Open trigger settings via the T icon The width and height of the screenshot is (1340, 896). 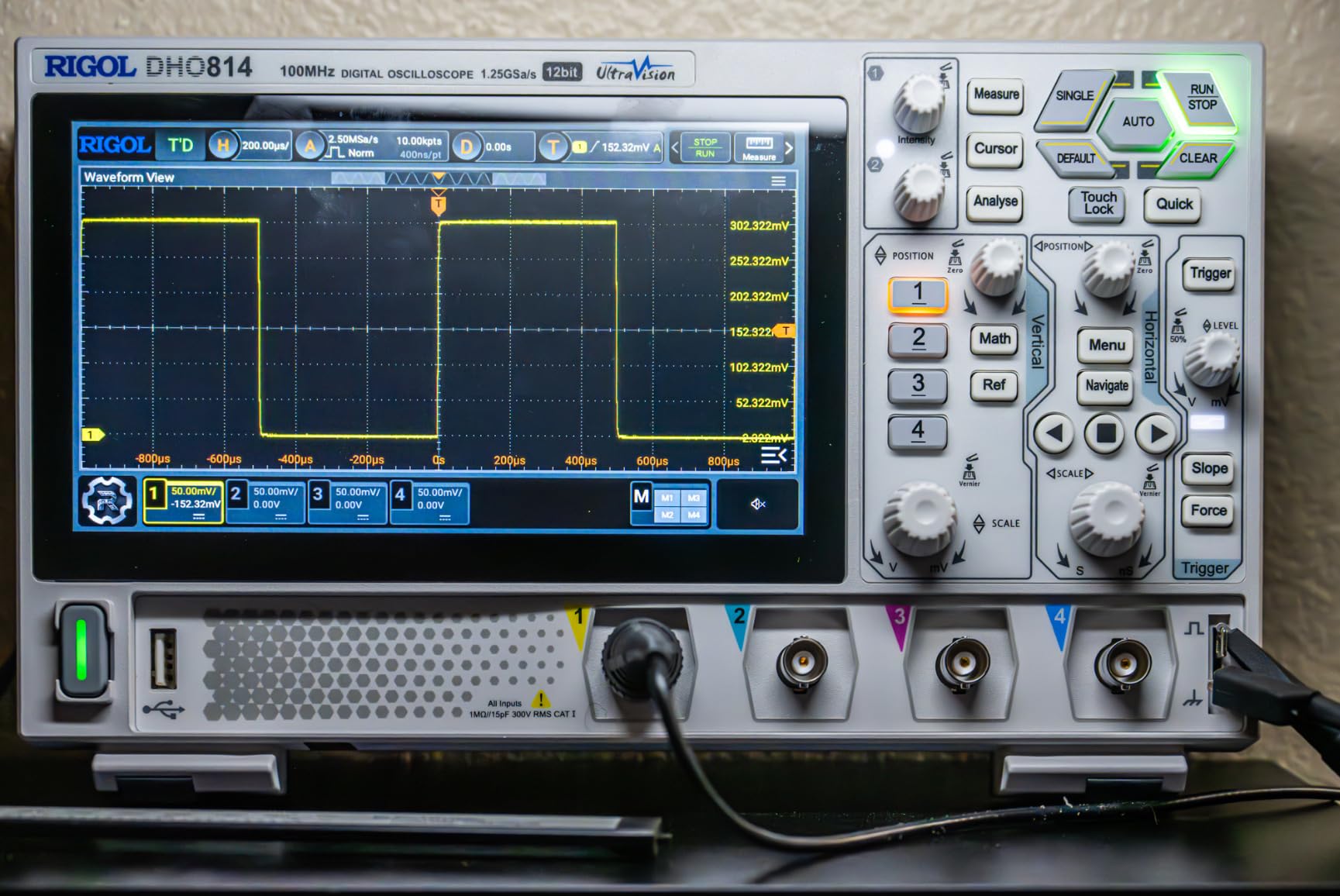[x=556, y=146]
